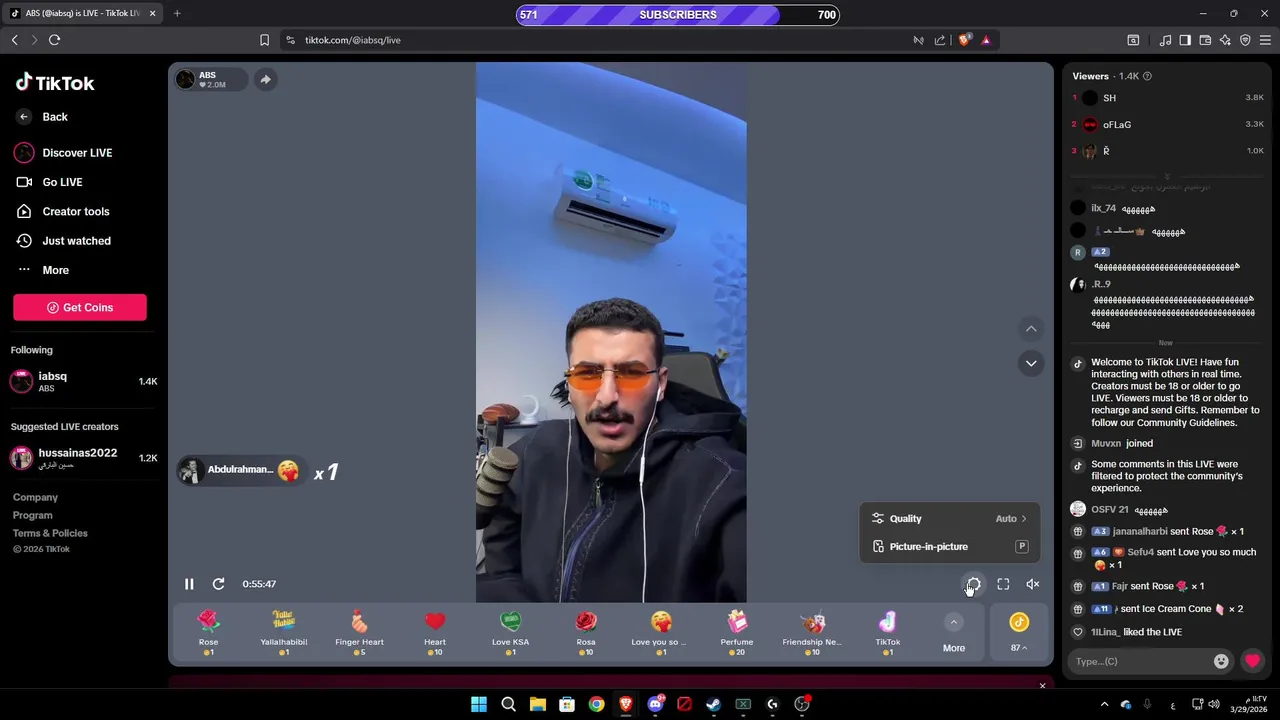Screen dimensions: 1280x720
Task: Send the Love you so much gift
Action: pyautogui.click(x=661, y=633)
